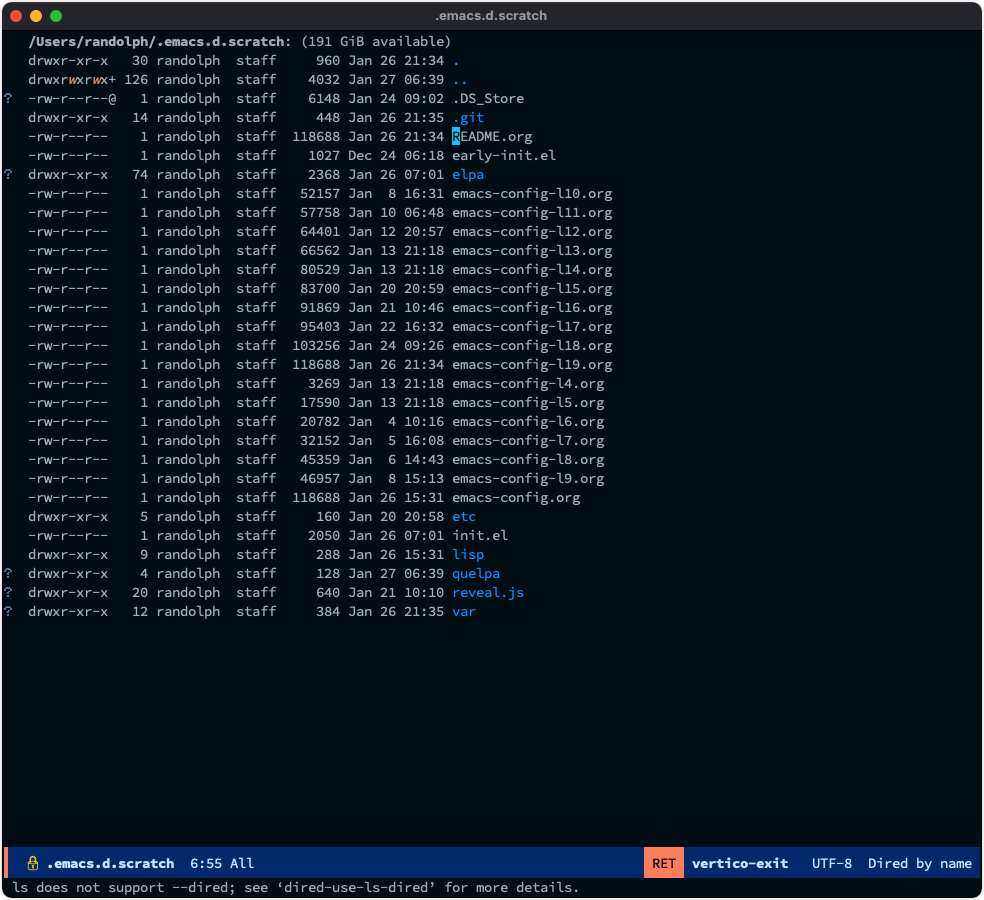Open the etc directory

[464, 517]
